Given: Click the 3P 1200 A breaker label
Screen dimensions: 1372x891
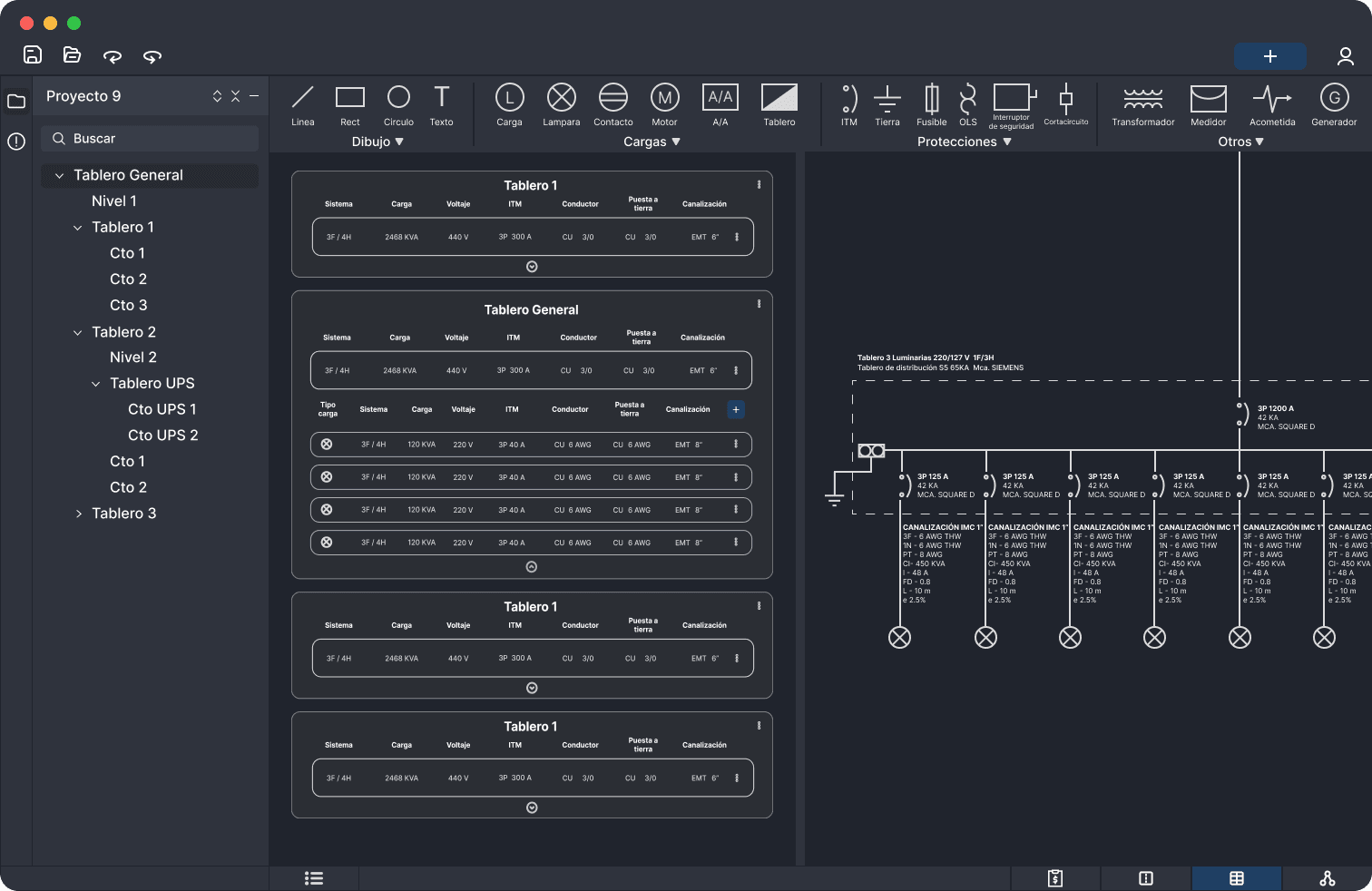Looking at the screenshot, I should (1276, 409).
